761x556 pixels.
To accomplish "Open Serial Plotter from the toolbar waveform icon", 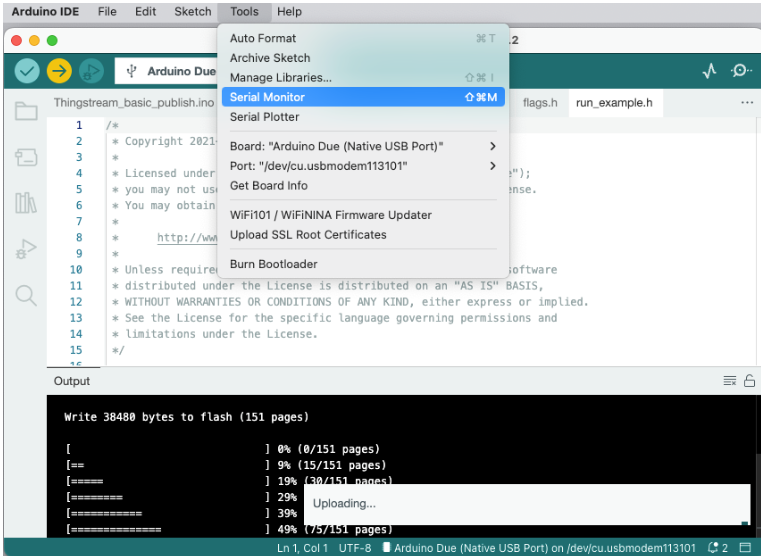I will 710,71.
